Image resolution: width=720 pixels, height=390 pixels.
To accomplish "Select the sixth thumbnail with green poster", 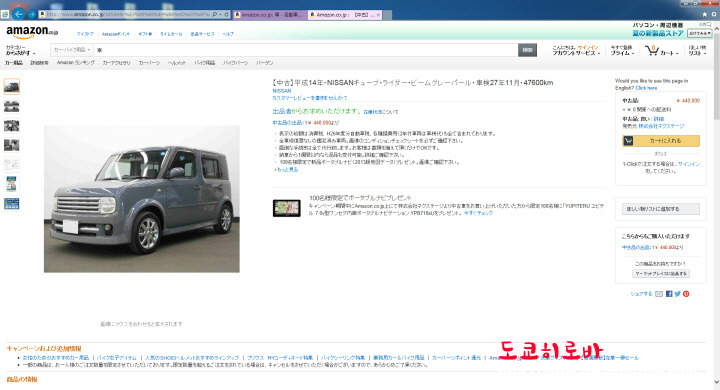I will pos(11,184).
